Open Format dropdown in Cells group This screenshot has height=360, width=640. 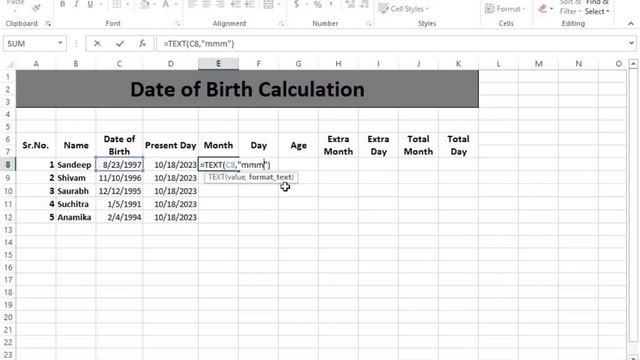tap(504, 9)
